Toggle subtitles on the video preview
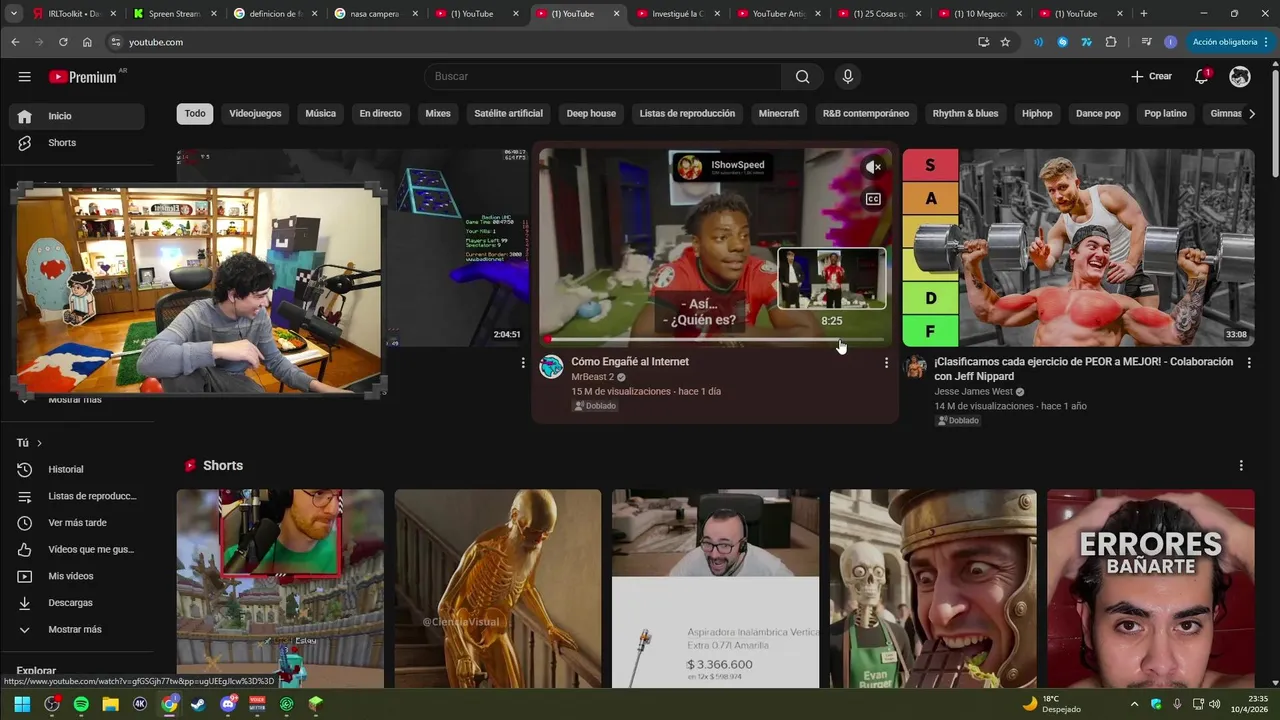Screen dimensions: 1280x720 873,199
